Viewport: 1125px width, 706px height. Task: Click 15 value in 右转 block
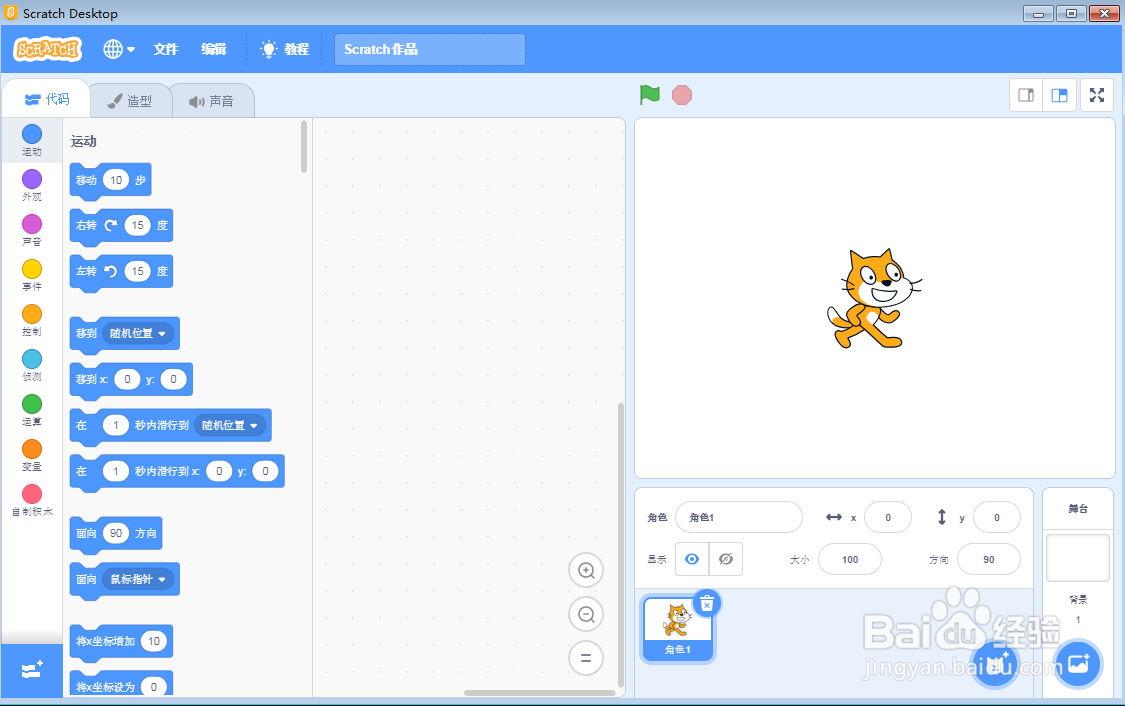[x=137, y=225]
